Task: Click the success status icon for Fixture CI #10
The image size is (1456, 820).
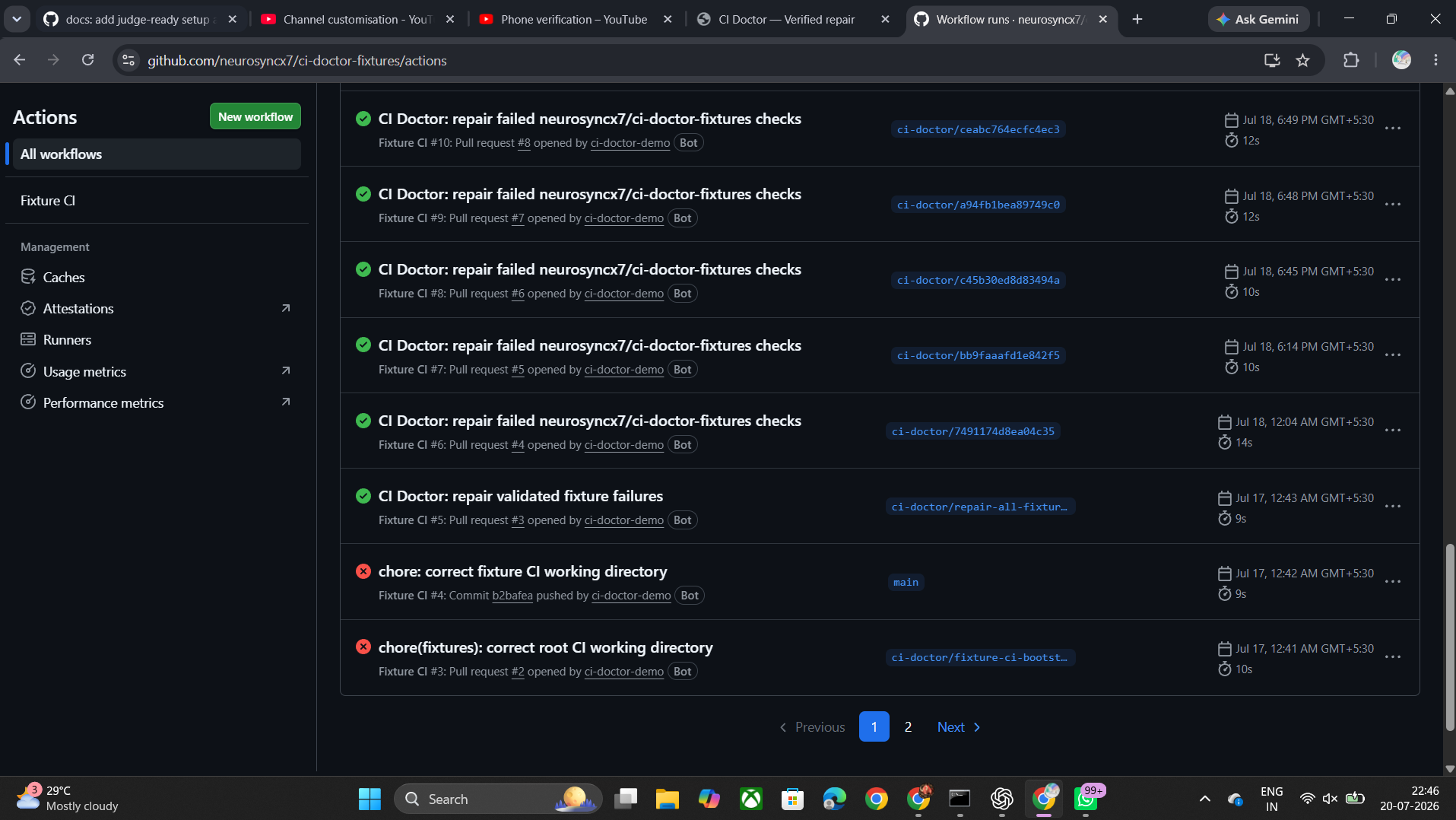Action: (x=363, y=119)
